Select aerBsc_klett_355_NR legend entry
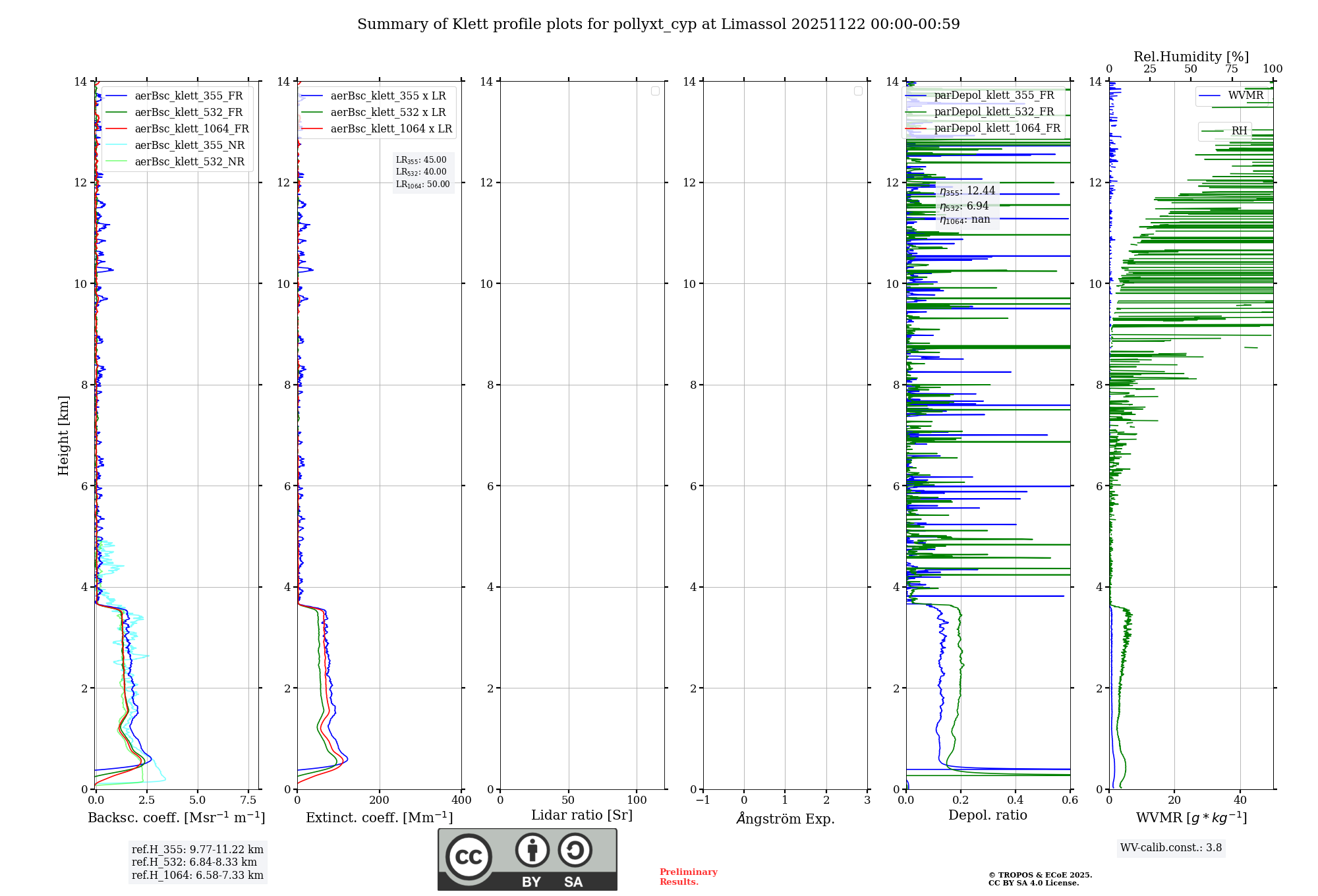Image resolution: width=1318 pixels, height=896 pixels. click(189, 146)
